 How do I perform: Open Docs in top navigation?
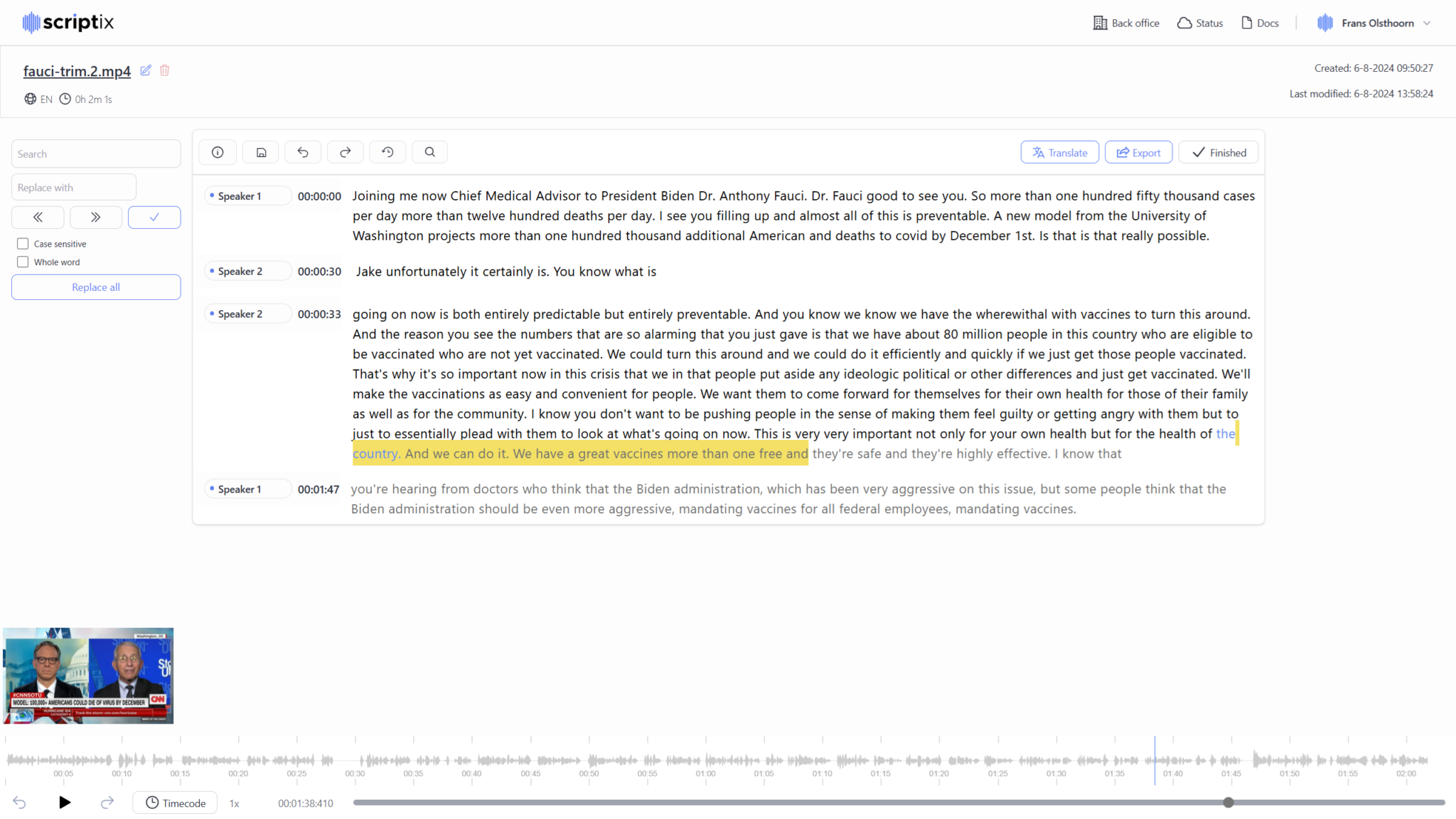point(1260,23)
